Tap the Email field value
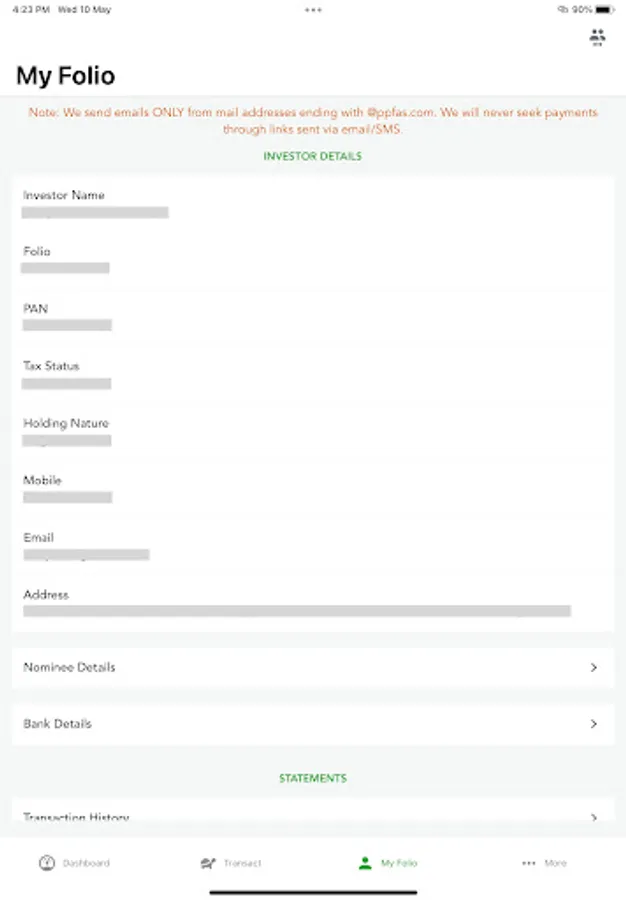This screenshot has height=900, width=626. (x=86, y=554)
